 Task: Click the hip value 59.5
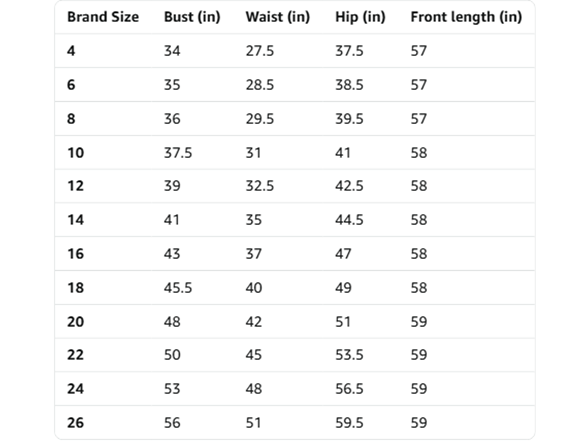[x=350, y=423]
